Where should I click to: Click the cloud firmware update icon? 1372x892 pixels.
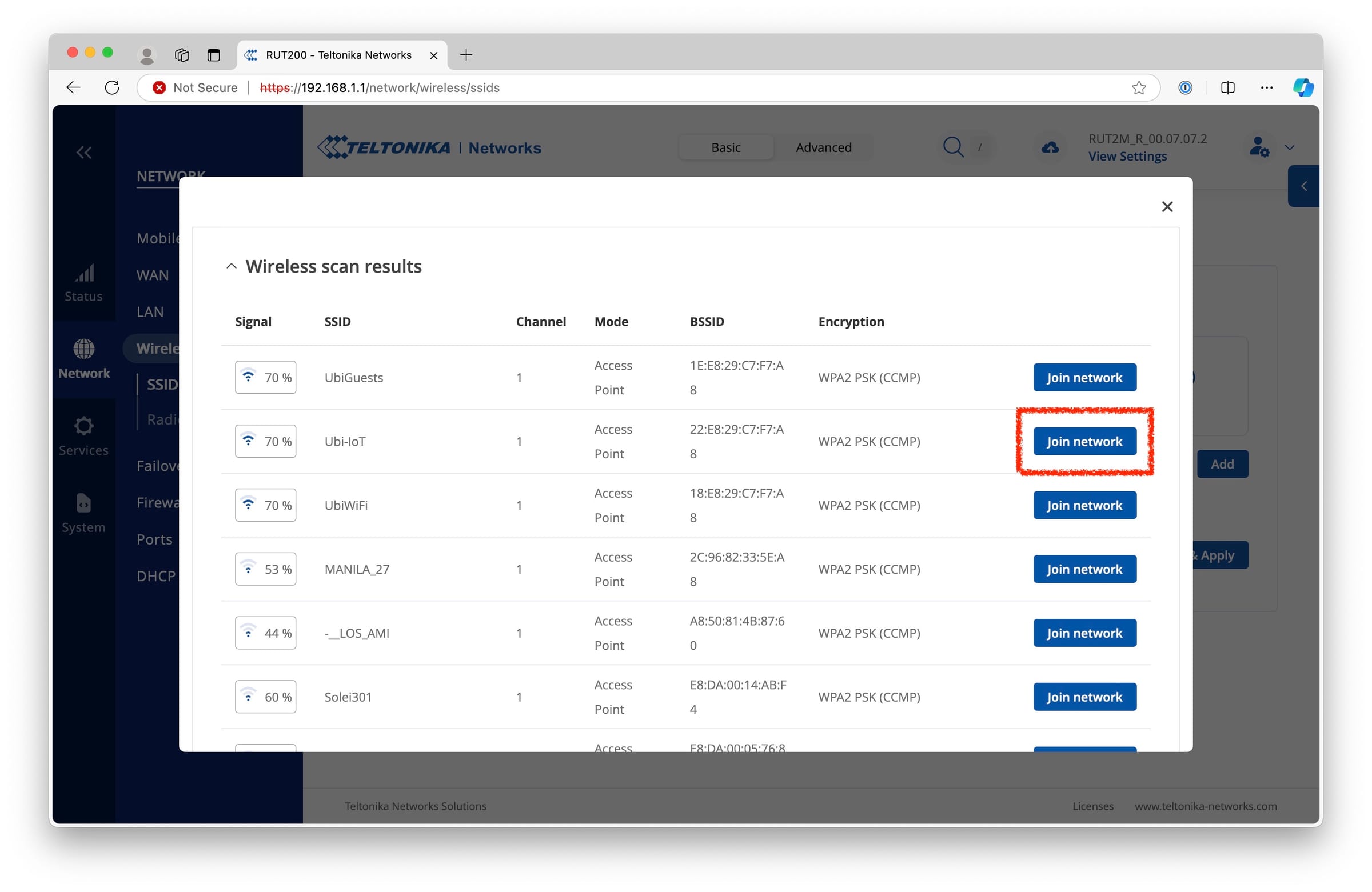click(x=1050, y=147)
